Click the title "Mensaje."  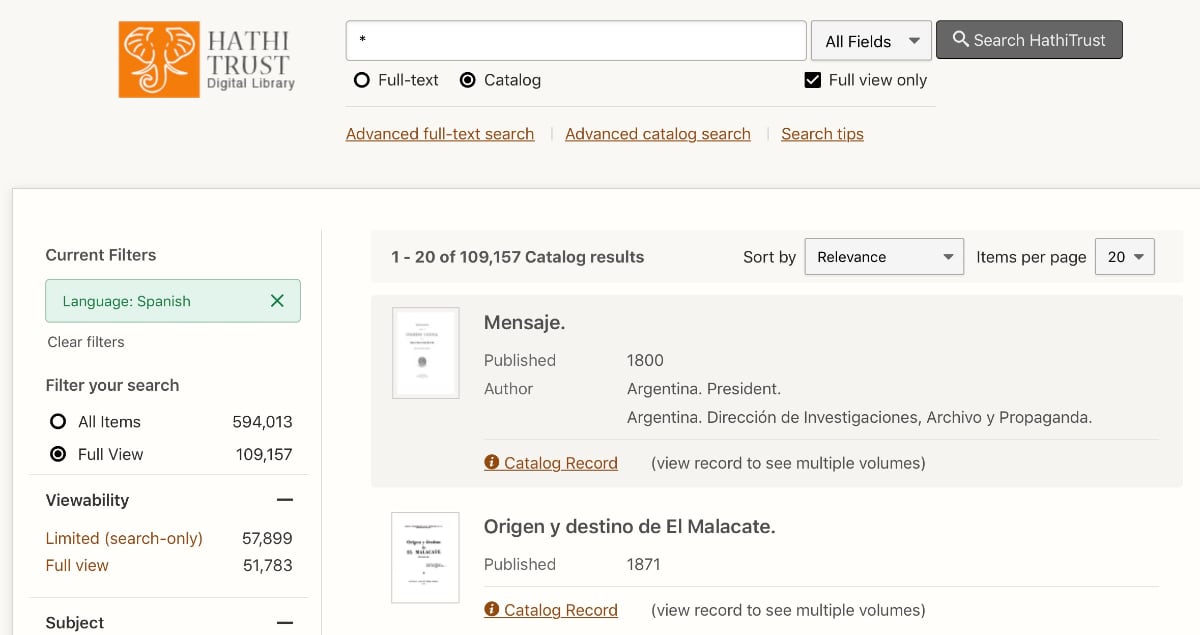point(525,323)
